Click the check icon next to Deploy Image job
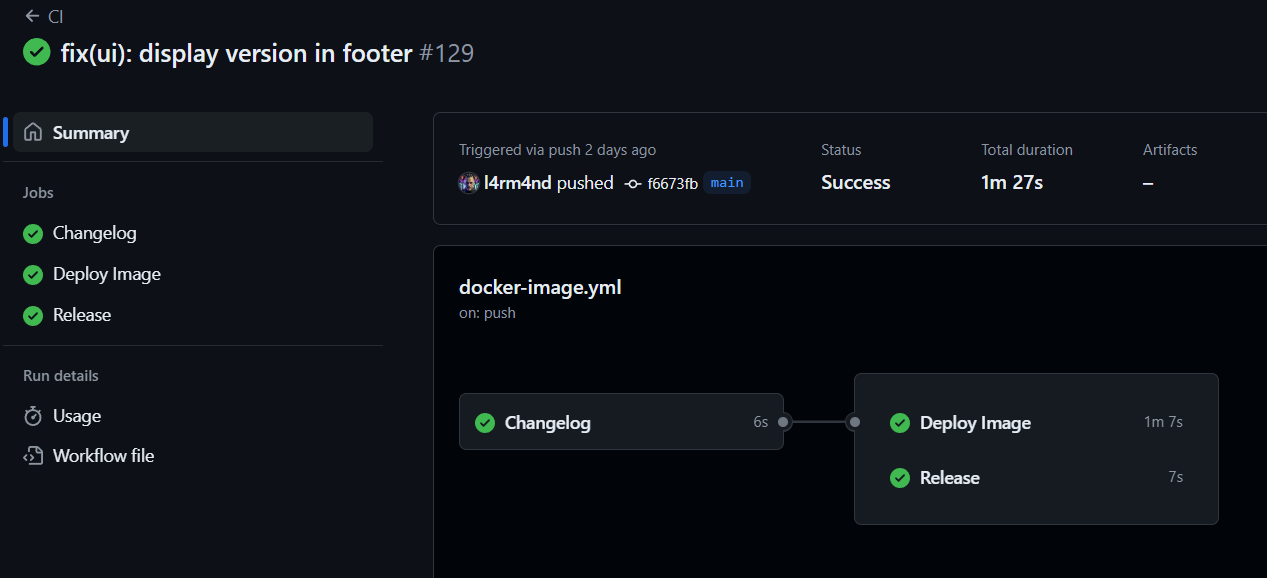 [x=32, y=274]
